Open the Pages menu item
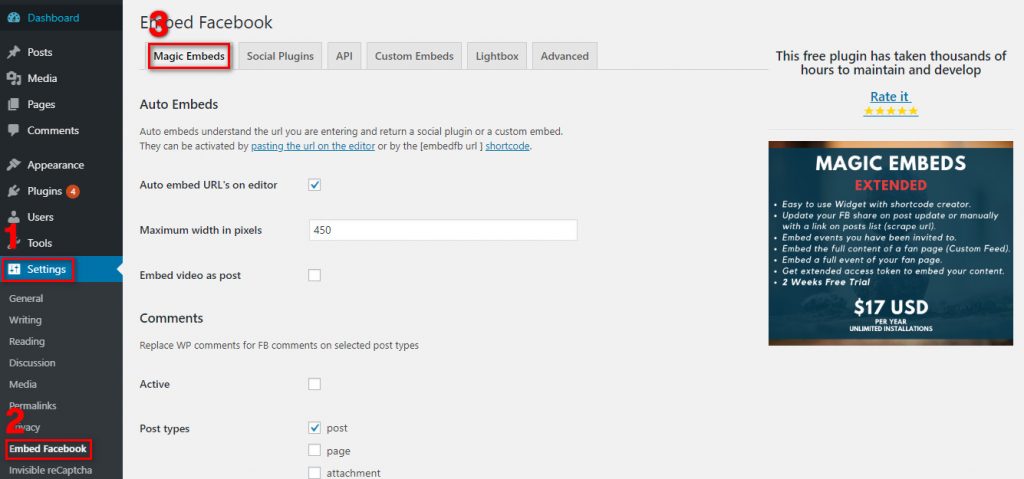1024x479 pixels. point(41,105)
